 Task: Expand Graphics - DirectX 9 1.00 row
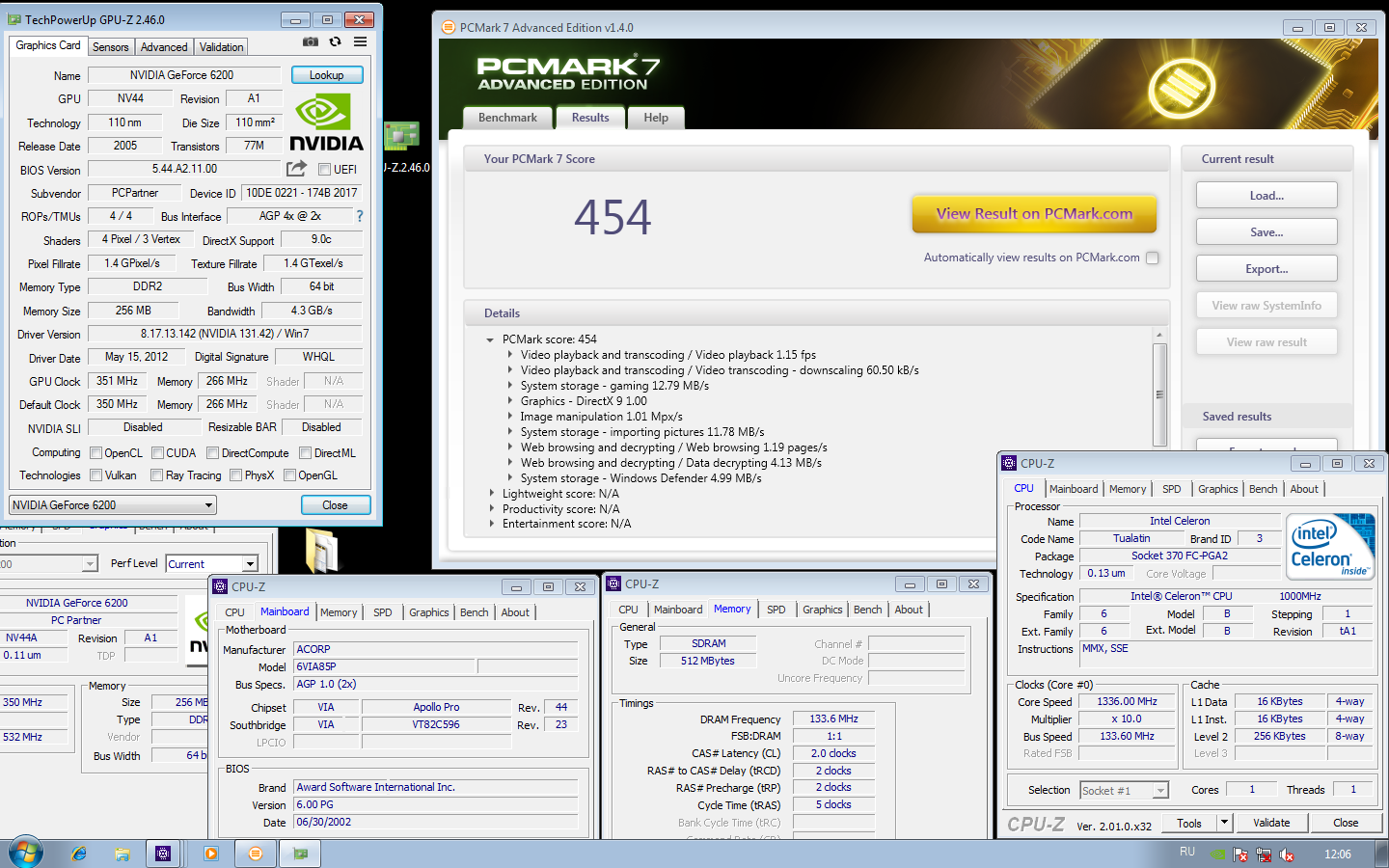(510, 401)
